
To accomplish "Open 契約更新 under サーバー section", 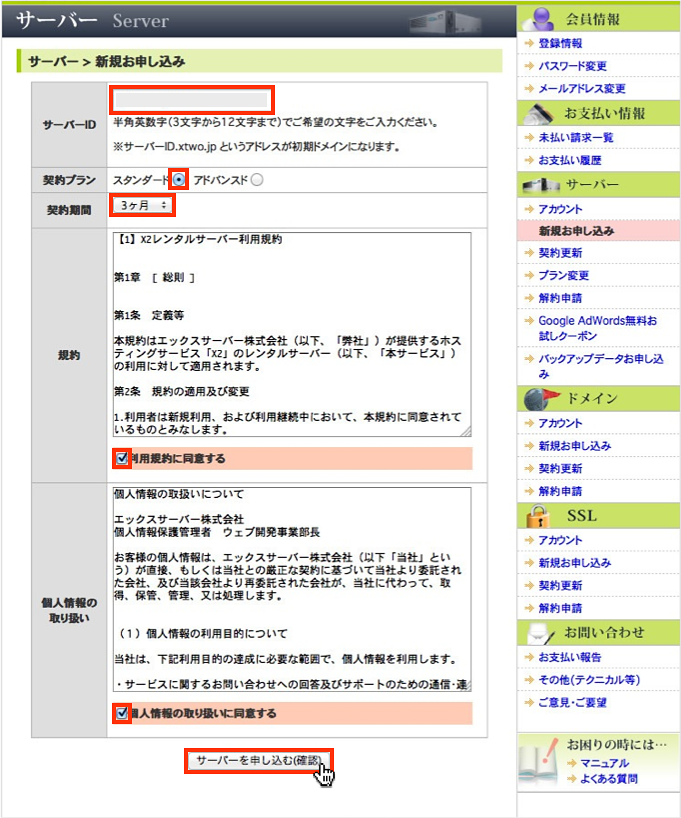I will click(x=560, y=253).
